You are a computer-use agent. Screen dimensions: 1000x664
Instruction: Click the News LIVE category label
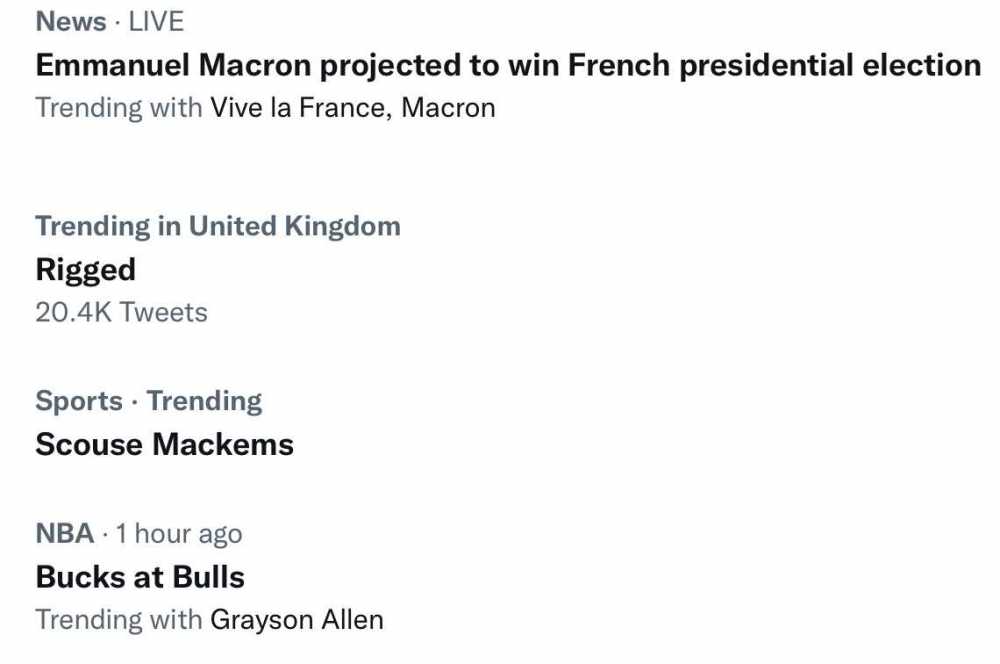coord(110,22)
